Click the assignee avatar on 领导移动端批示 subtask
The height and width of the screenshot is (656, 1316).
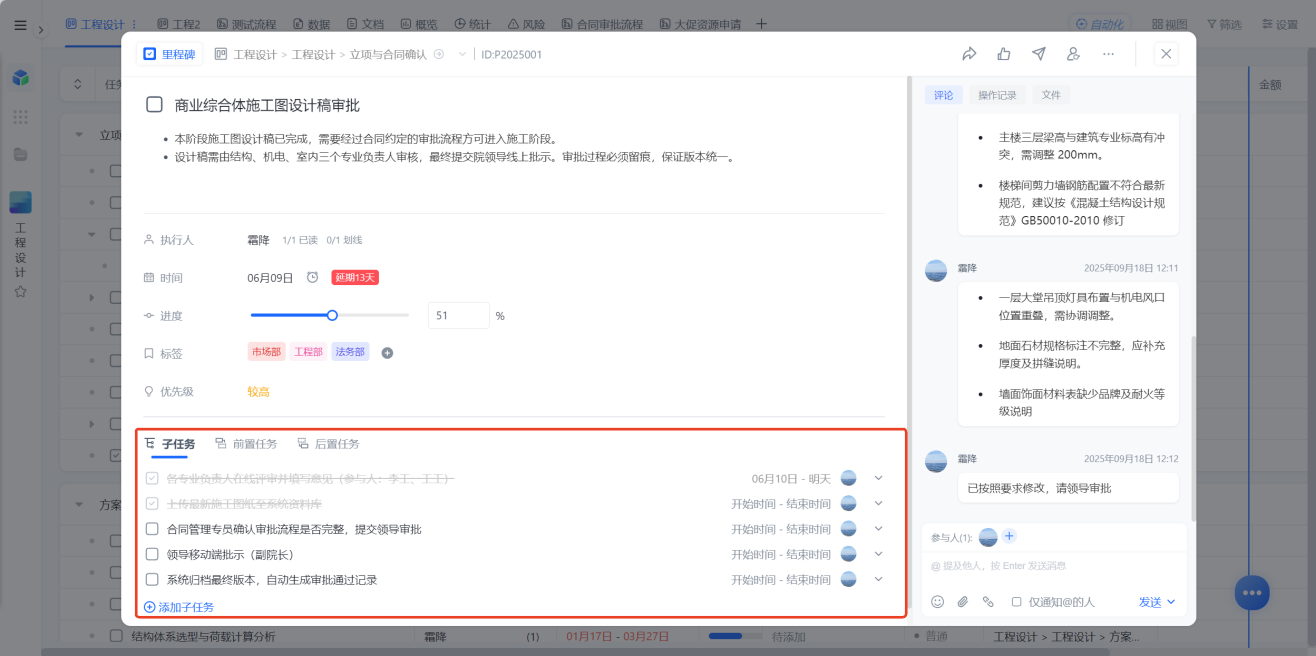pos(848,554)
